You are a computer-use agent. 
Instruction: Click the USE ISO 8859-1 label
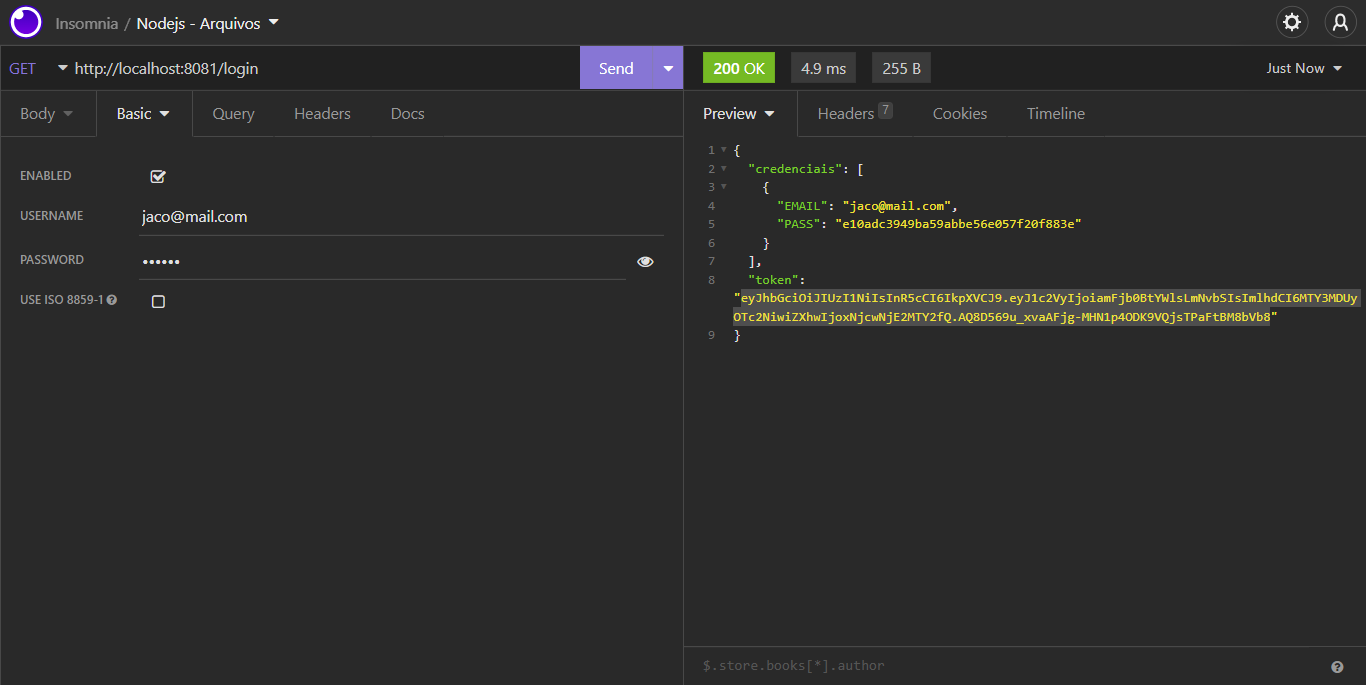tap(62, 300)
